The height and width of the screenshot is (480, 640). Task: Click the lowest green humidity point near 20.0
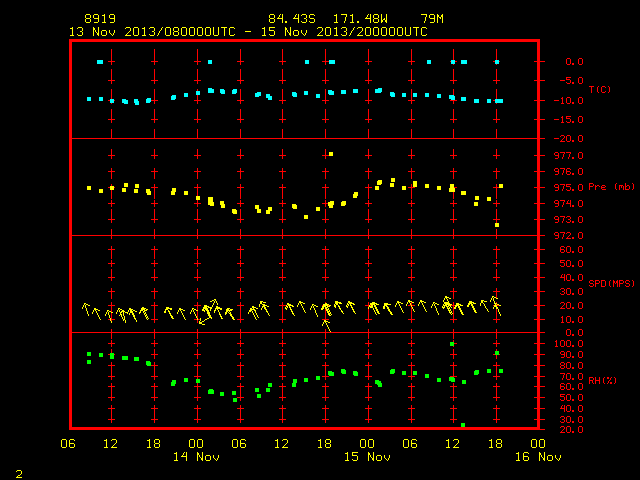click(463, 425)
